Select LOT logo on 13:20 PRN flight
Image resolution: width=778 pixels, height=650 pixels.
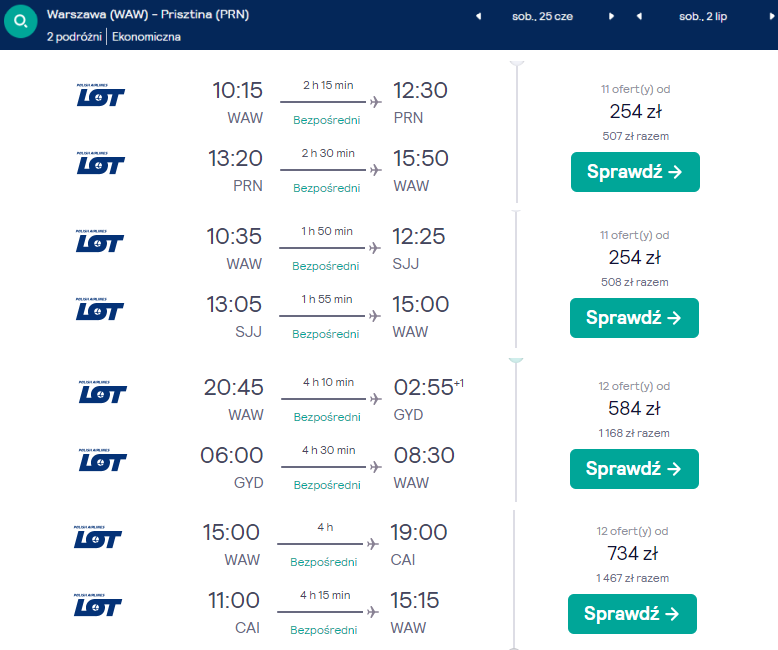100,163
